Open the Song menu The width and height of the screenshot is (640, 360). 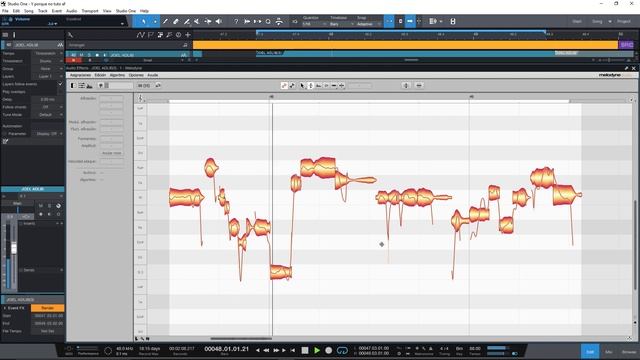pos(29,11)
